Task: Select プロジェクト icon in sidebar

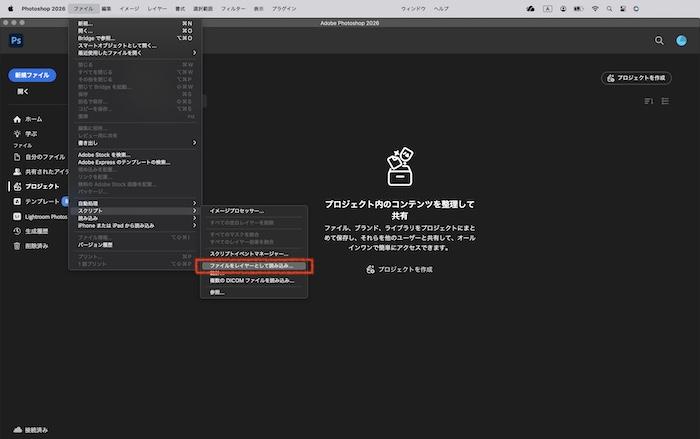Action: pos(17,186)
